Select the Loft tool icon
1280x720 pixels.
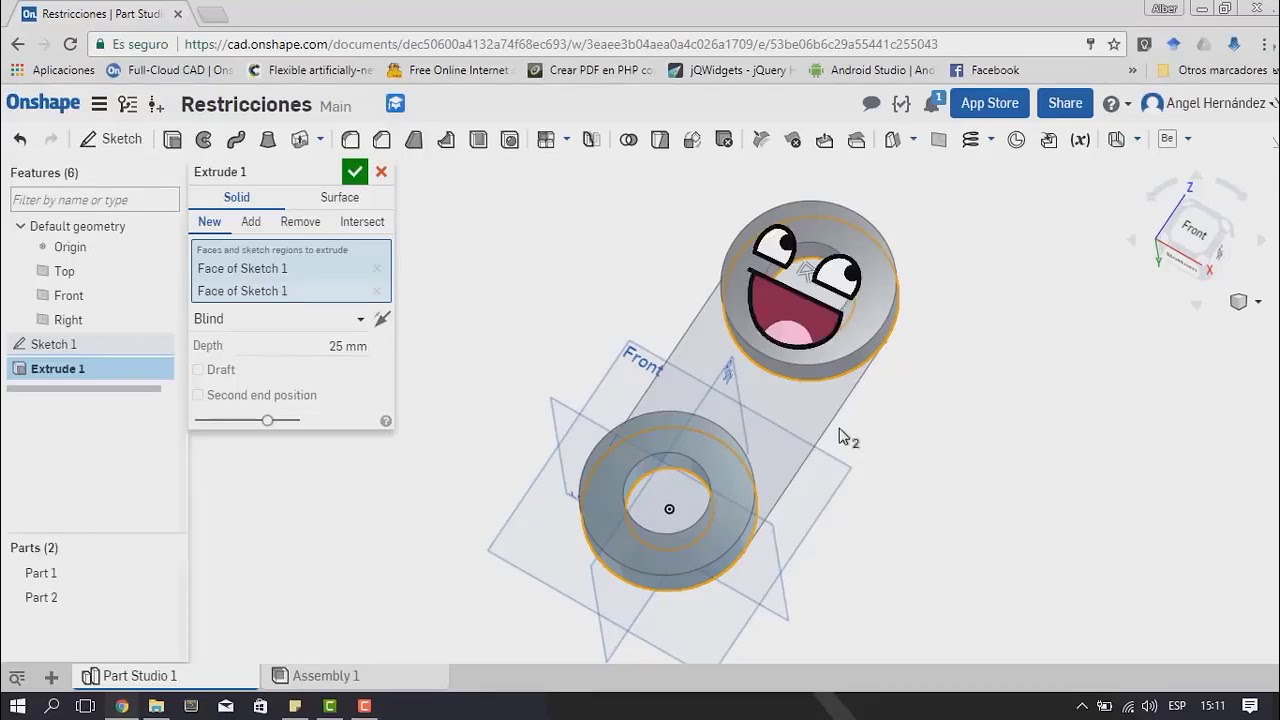tap(268, 139)
